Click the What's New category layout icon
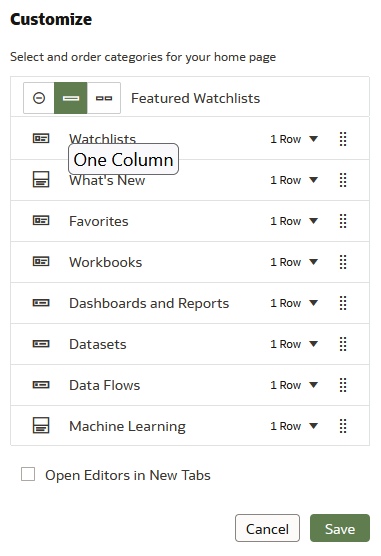 point(41,179)
